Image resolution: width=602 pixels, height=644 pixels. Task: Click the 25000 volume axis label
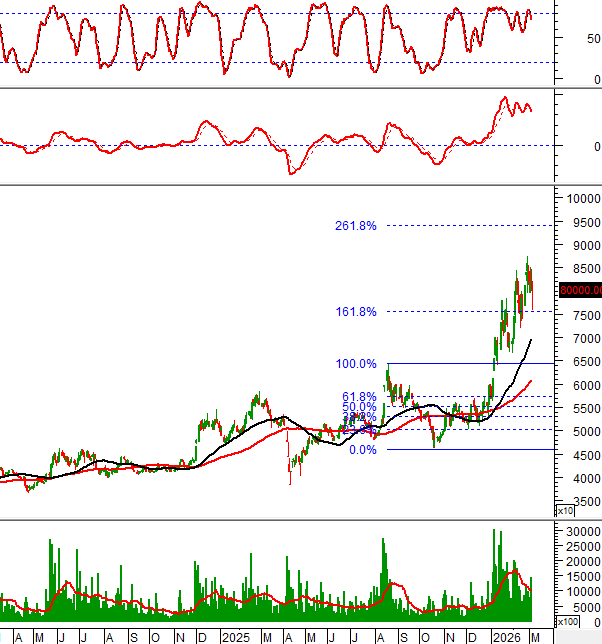(581, 545)
